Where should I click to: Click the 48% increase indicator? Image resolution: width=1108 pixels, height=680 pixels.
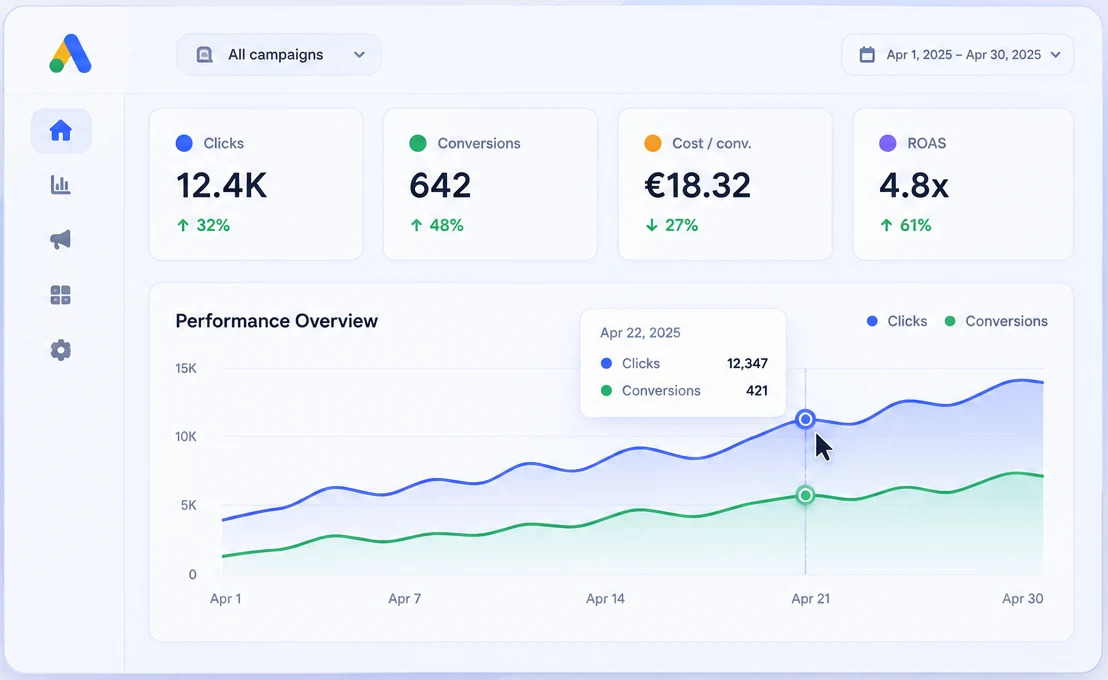437,225
